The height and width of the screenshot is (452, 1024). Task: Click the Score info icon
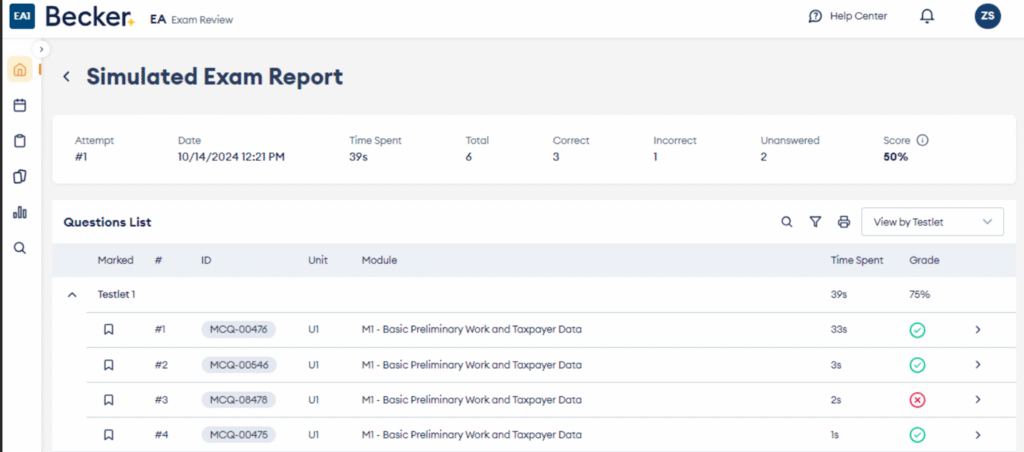click(x=922, y=140)
